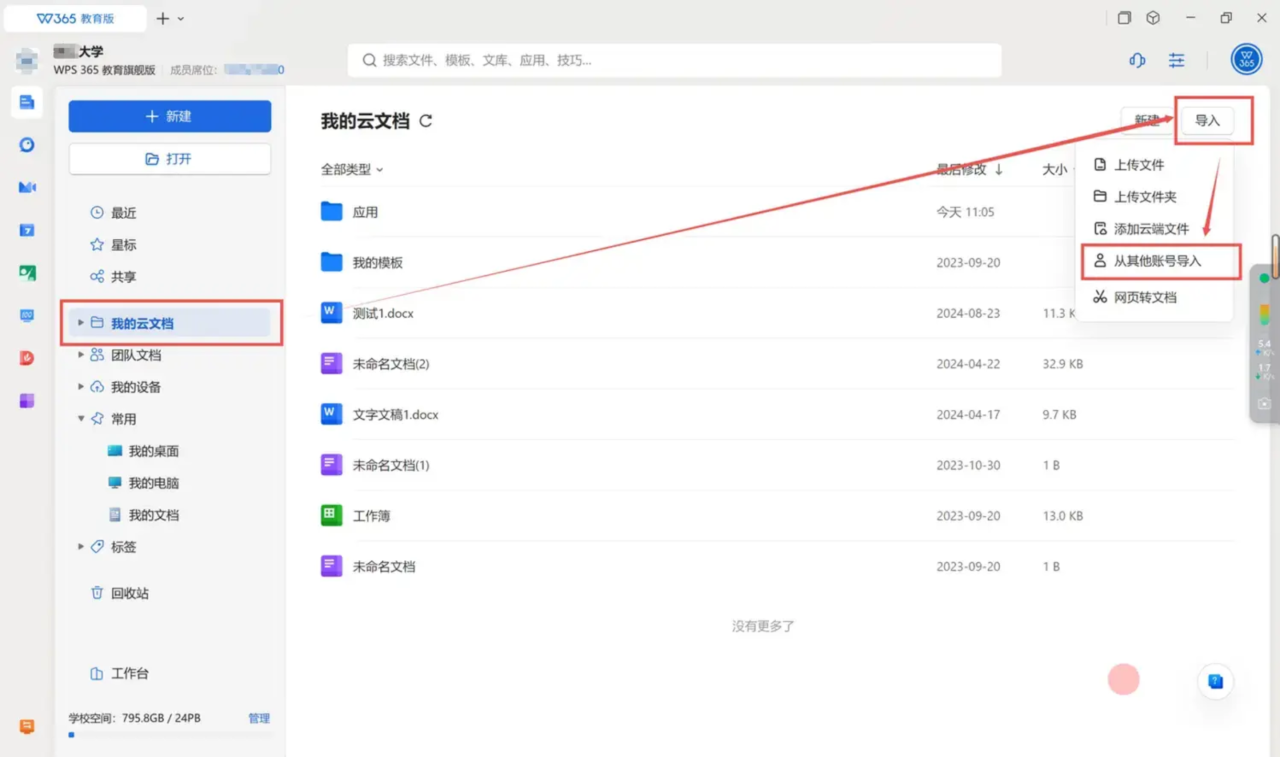Open the customer service headset icon
Screen dimensions: 1280x757
(x=1137, y=60)
